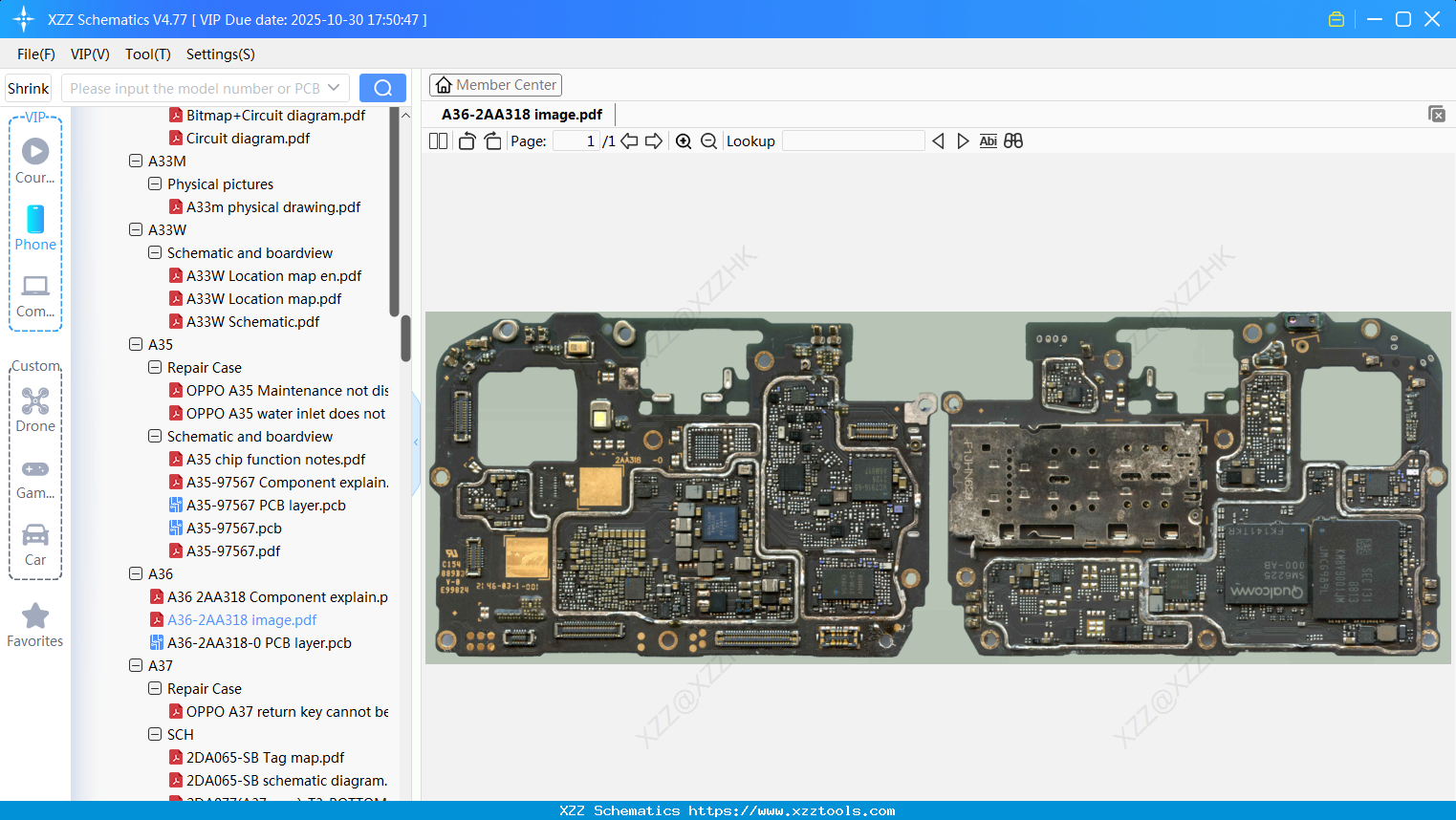Open Favorites from the sidebar
The image size is (1456, 820).
click(x=35, y=625)
